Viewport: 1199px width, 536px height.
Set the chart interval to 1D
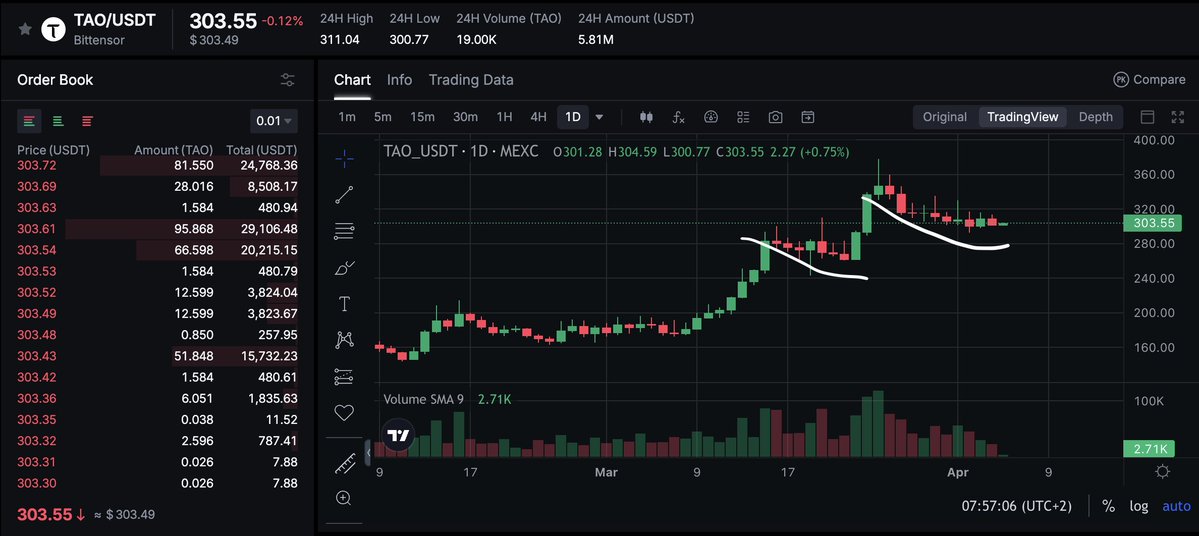pyautogui.click(x=572, y=117)
